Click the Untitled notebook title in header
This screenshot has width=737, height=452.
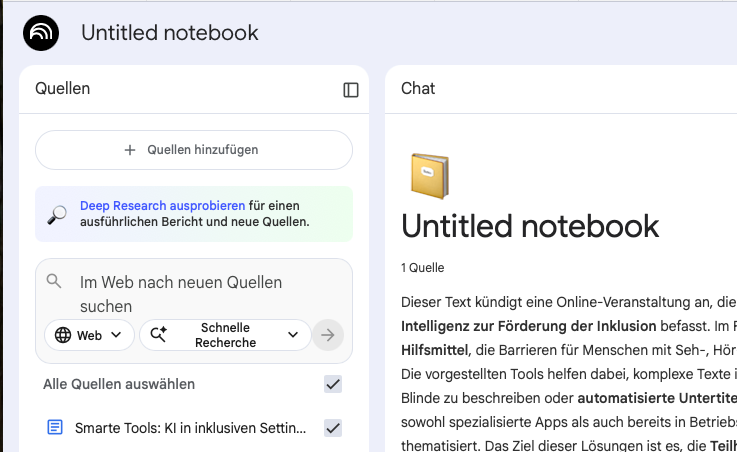click(169, 33)
